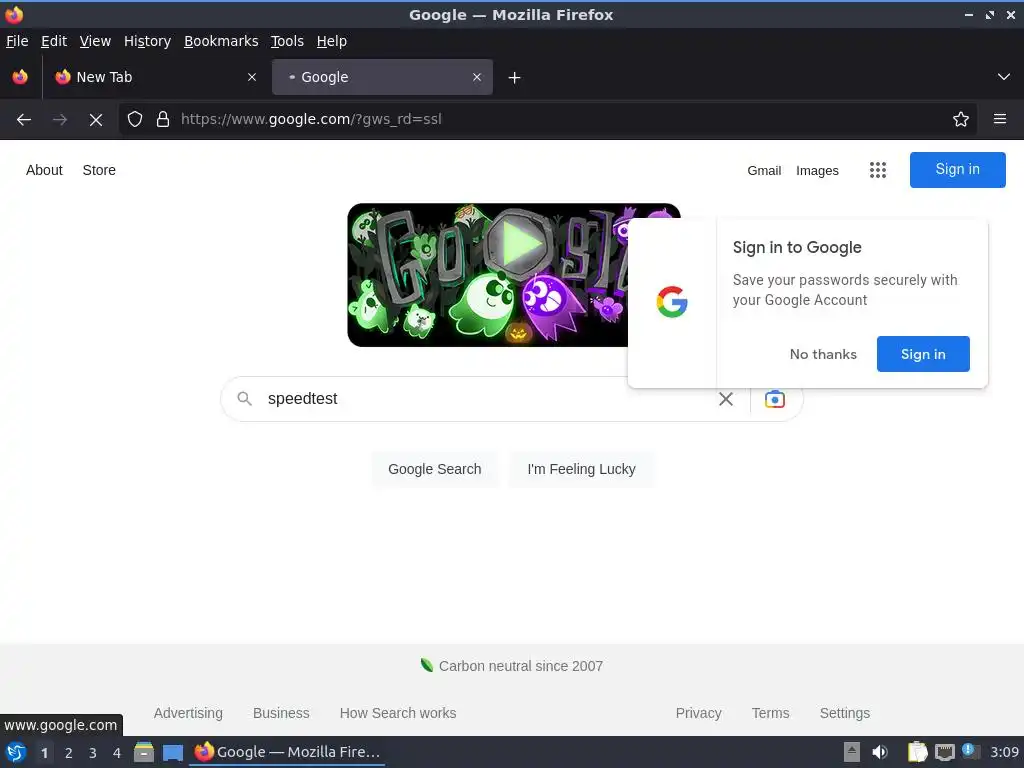Select the Google tab
This screenshot has height=768, width=1024.
pyautogui.click(x=382, y=77)
